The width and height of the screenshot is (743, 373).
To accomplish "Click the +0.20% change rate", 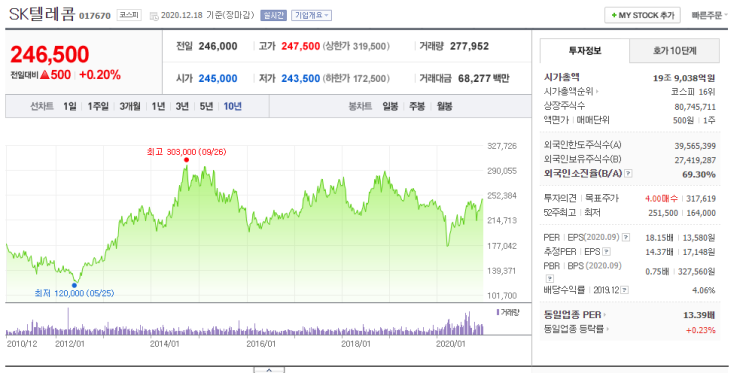I will [x=100, y=75].
